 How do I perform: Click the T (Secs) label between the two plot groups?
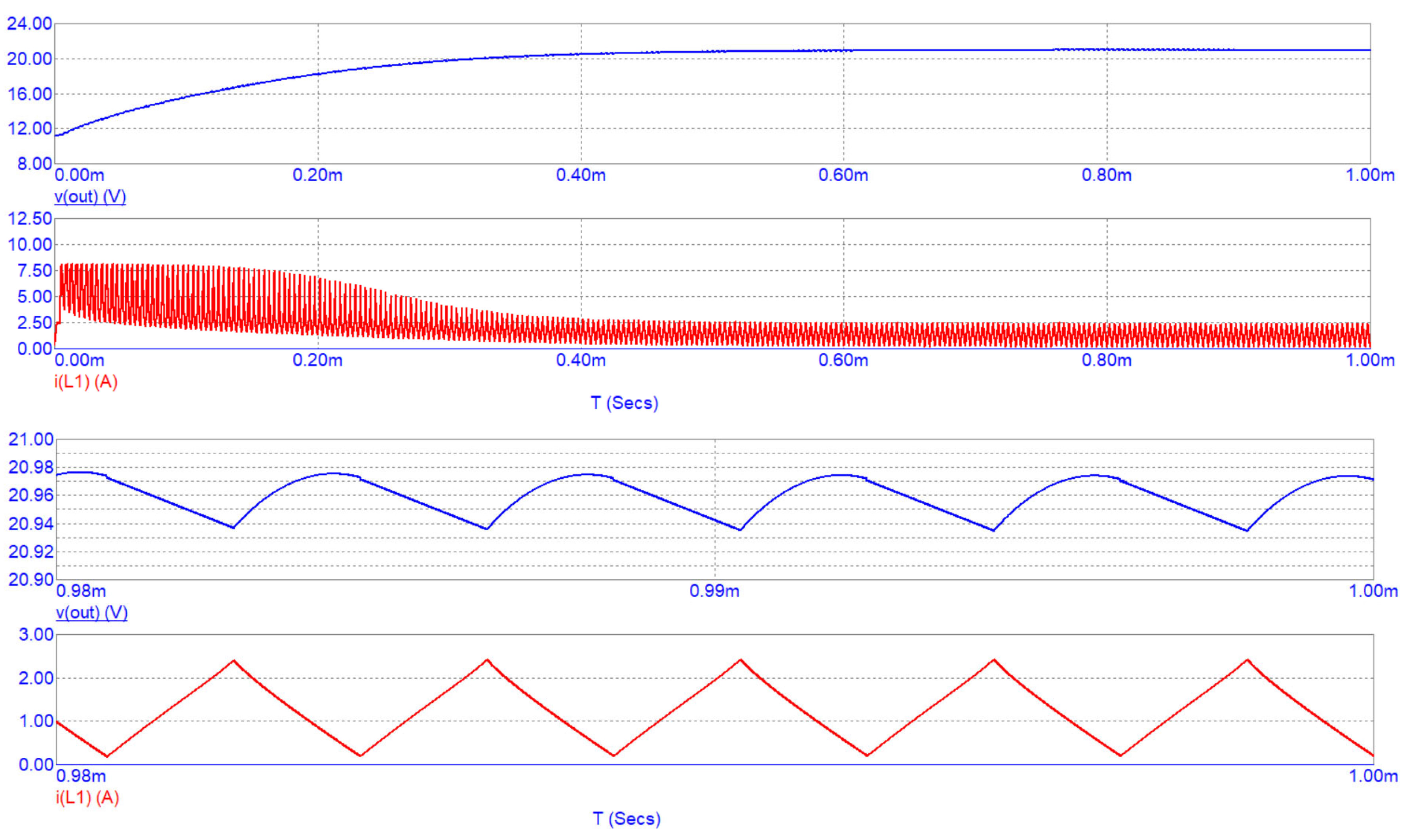tap(625, 403)
